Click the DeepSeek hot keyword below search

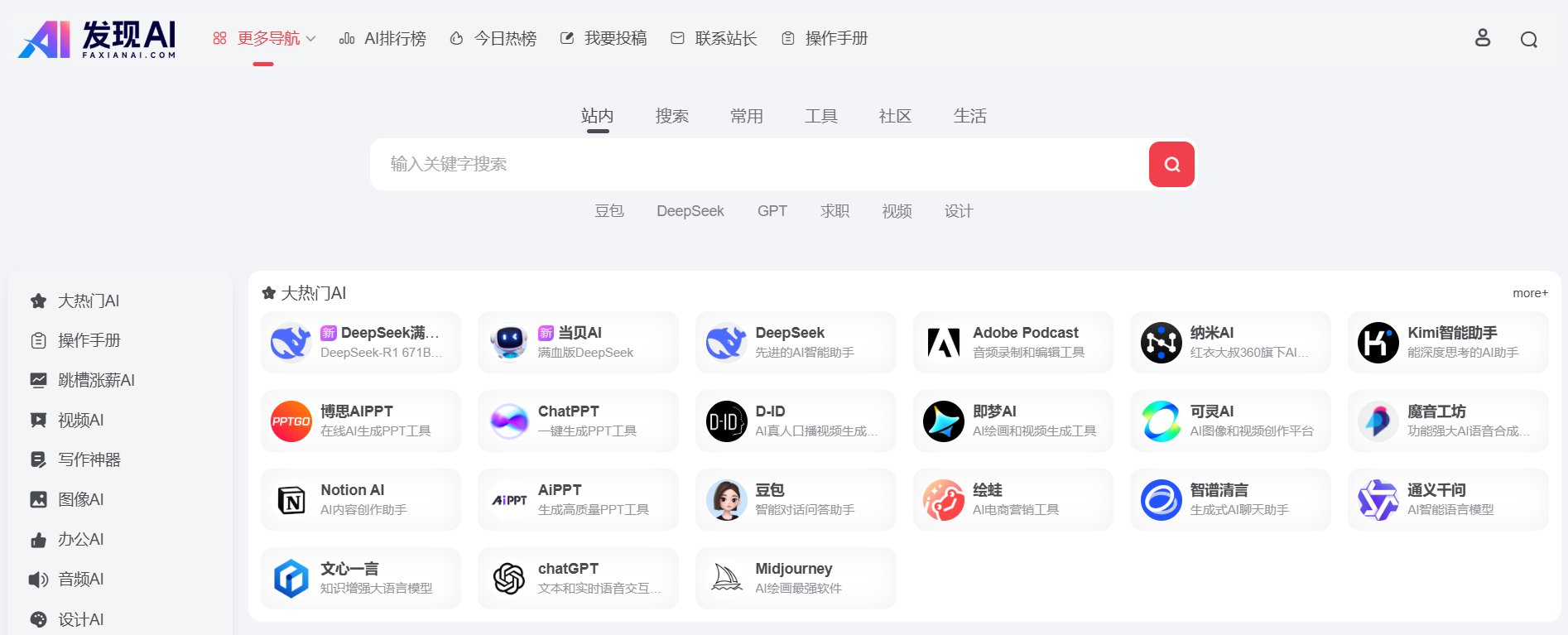[x=690, y=211]
